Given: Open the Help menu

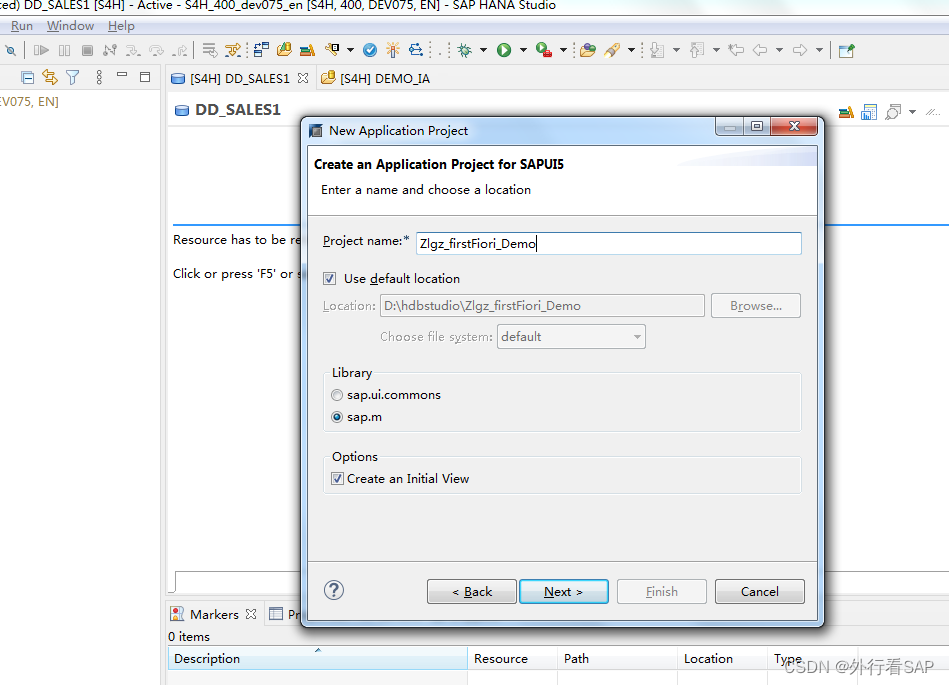Looking at the screenshot, I should pyautogui.click(x=121, y=26).
